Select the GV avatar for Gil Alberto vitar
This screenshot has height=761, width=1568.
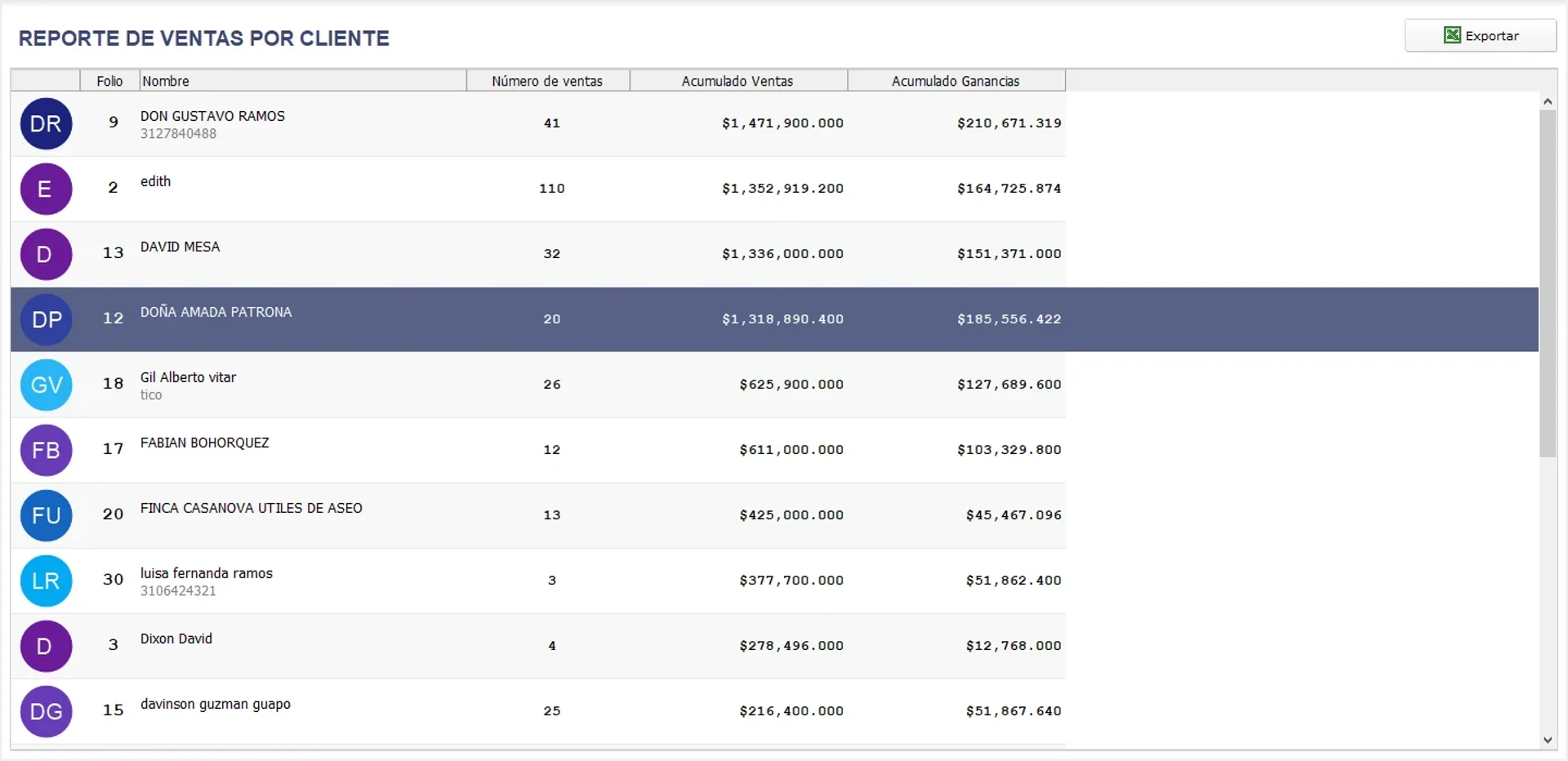(x=46, y=385)
